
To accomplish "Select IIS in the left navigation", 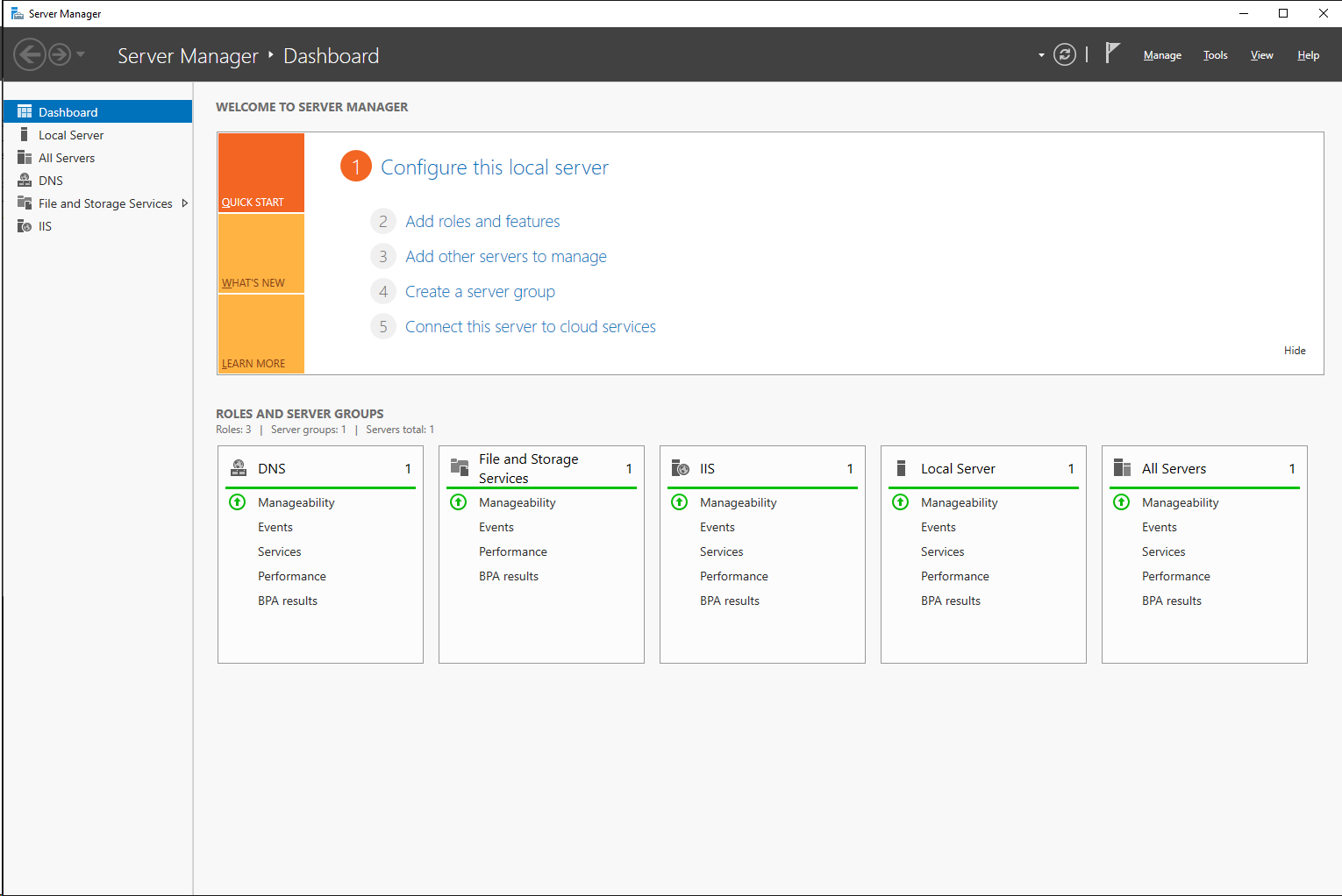I will [97, 226].
